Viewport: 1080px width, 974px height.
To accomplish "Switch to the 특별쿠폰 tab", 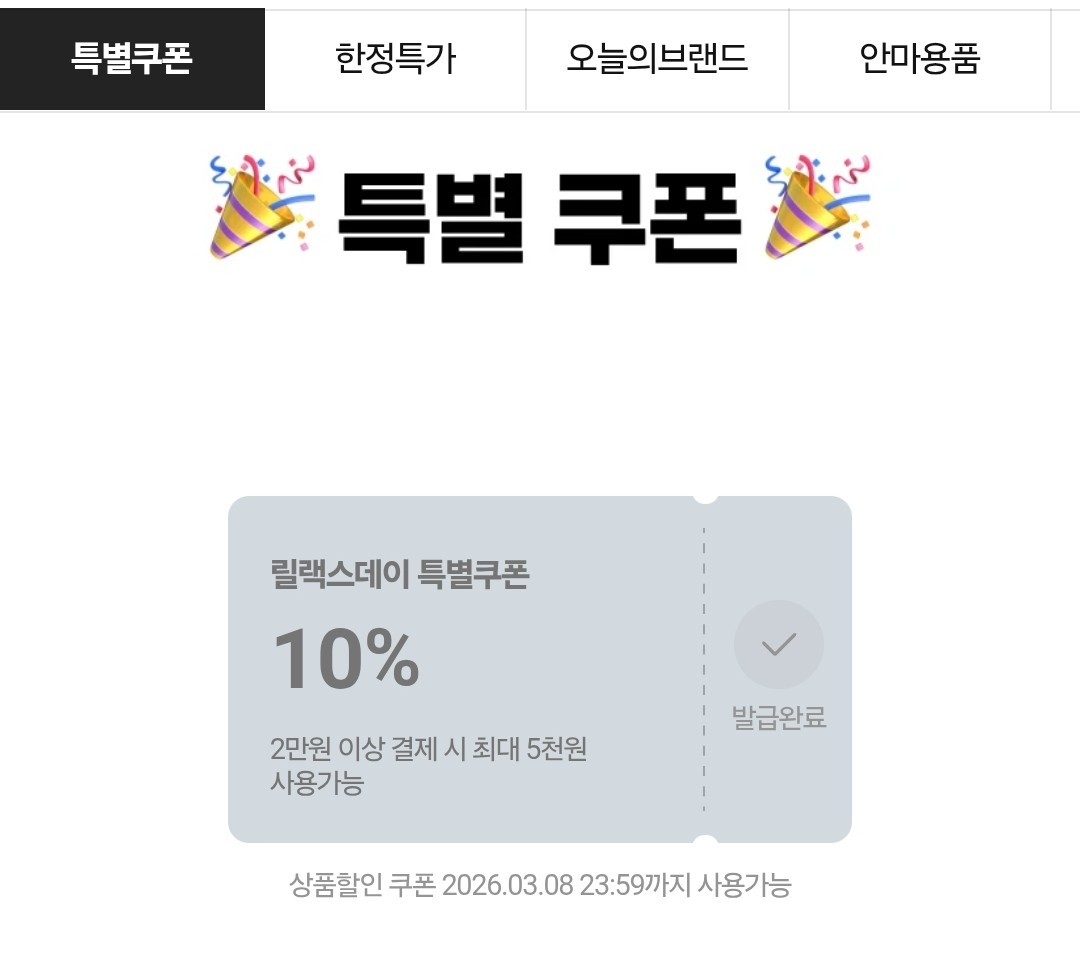I will pyautogui.click(x=132, y=60).
